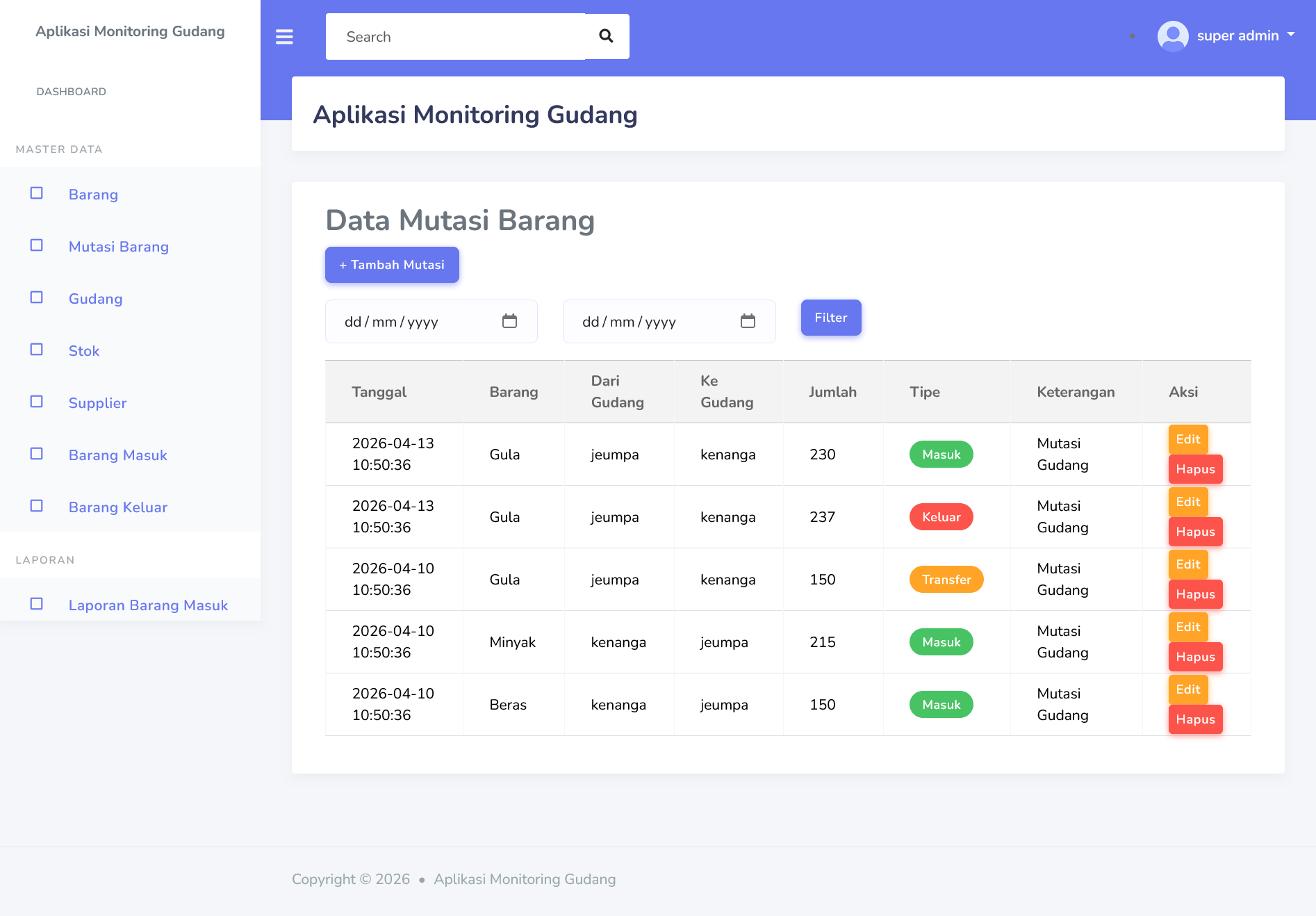Go to Laporan Barang Masuk
Image resolution: width=1316 pixels, height=916 pixels.
[148, 605]
